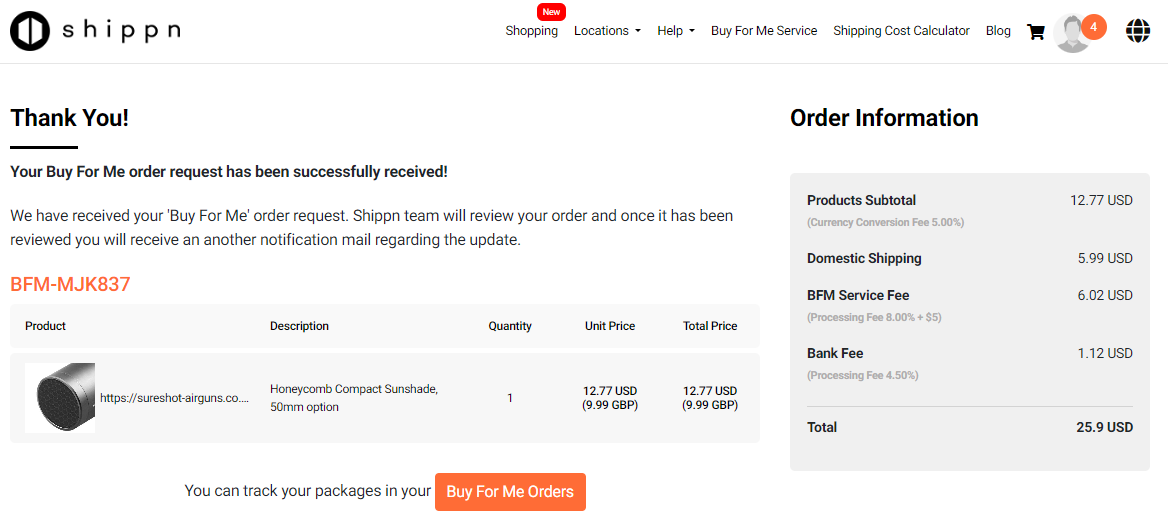The height and width of the screenshot is (529, 1168).
Task: Go to the Shopping menu item
Action: point(531,31)
